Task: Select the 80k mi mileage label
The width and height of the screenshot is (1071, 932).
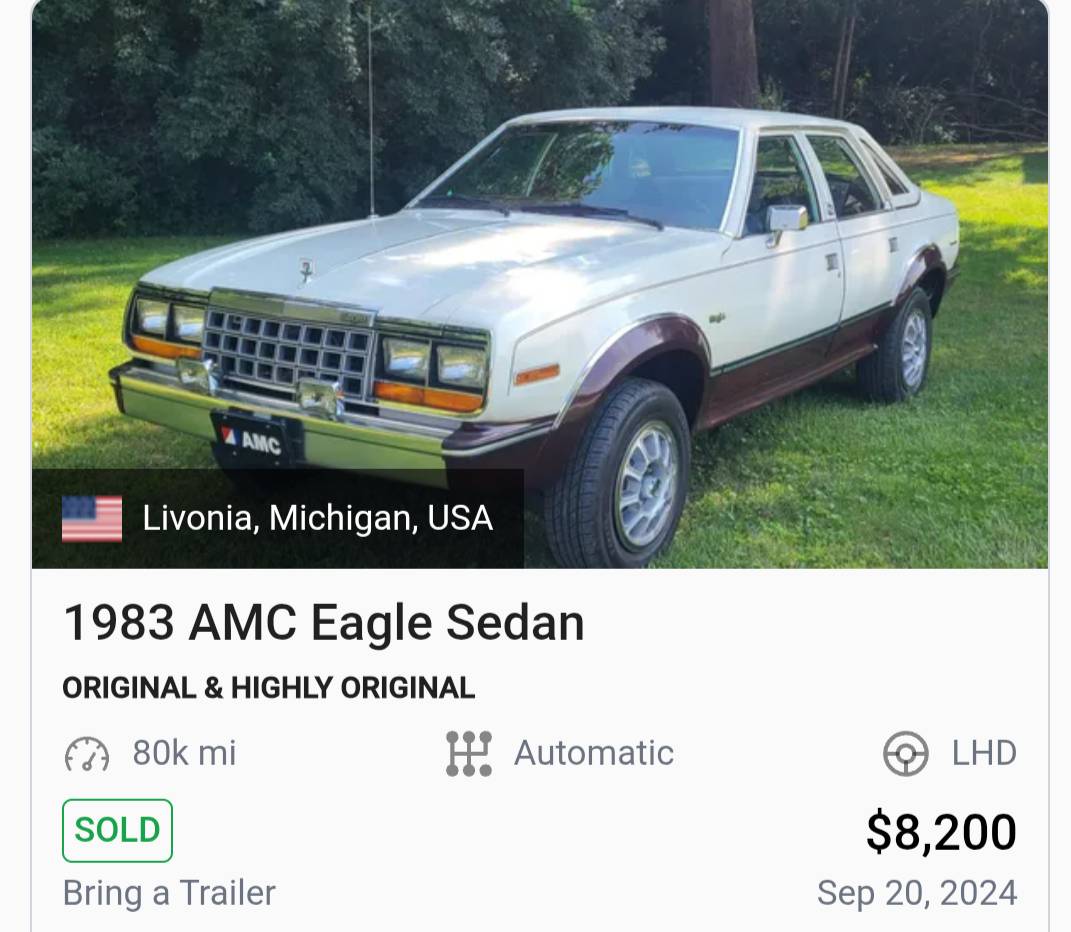Action: point(184,753)
